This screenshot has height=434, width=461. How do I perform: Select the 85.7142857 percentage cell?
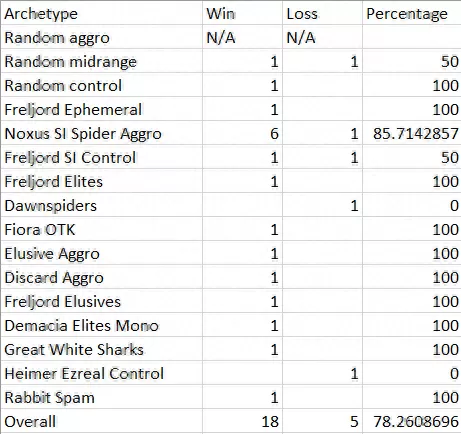[x=412, y=133]
